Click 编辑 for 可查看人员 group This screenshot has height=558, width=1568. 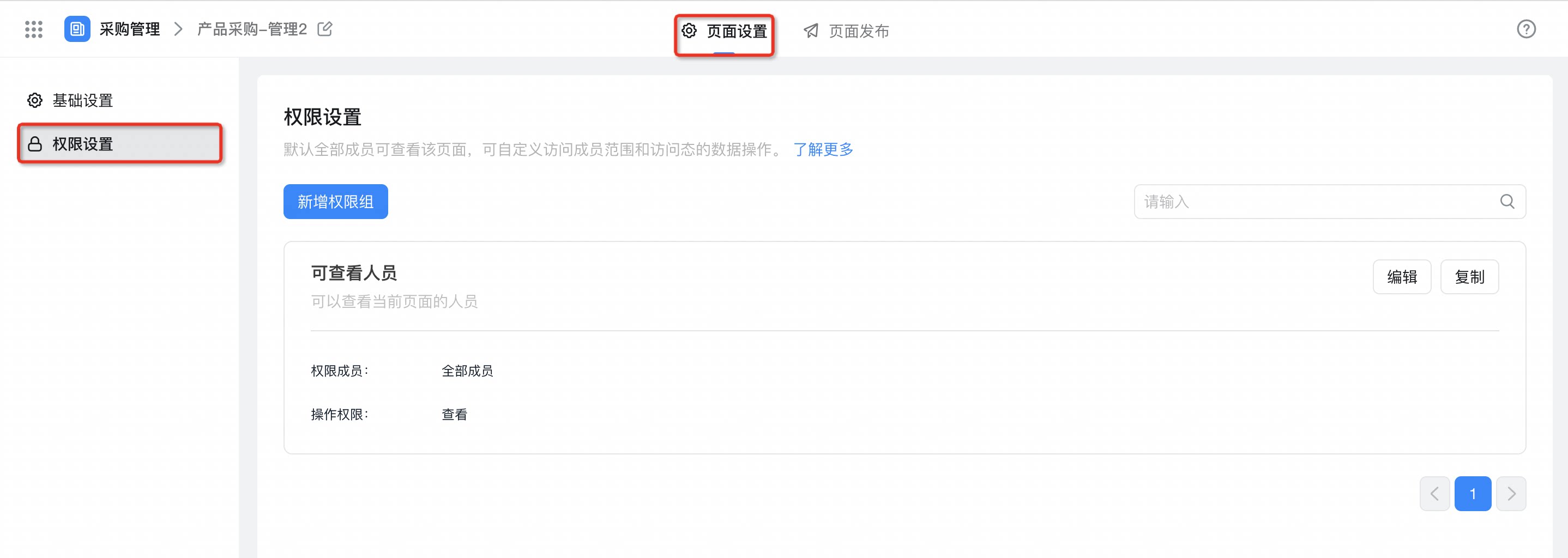(x=1402, y=277)
